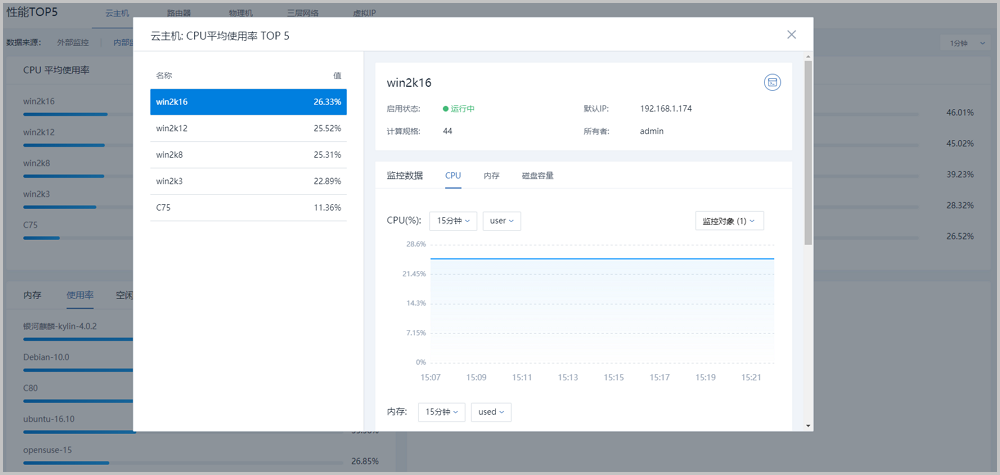
Task: Click the highlighted win2k16 row
Action: [x=248, y=102]
